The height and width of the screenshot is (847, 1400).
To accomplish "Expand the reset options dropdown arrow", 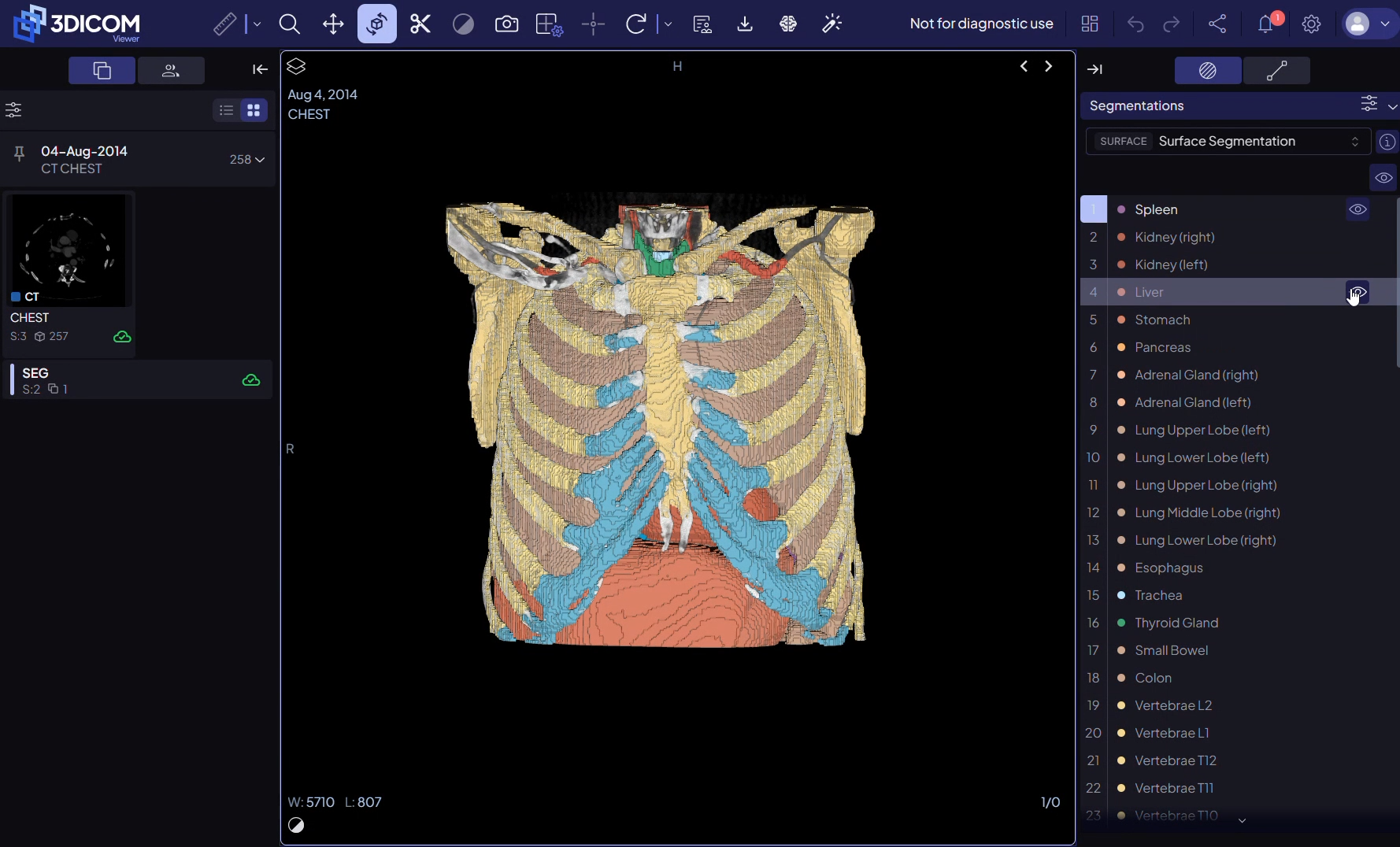I will pyautogui.click(x=668, y=24).
